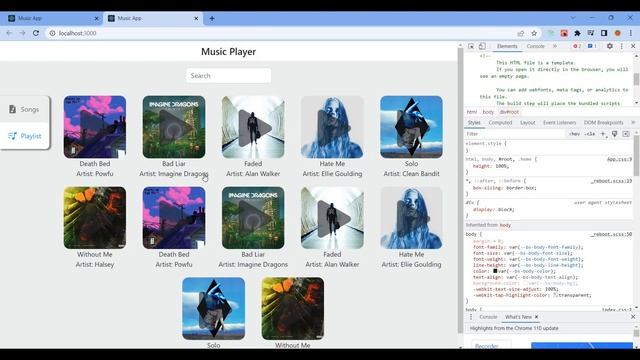Close the first Music App tab
The image size is (640, 360).
(97, 18)
